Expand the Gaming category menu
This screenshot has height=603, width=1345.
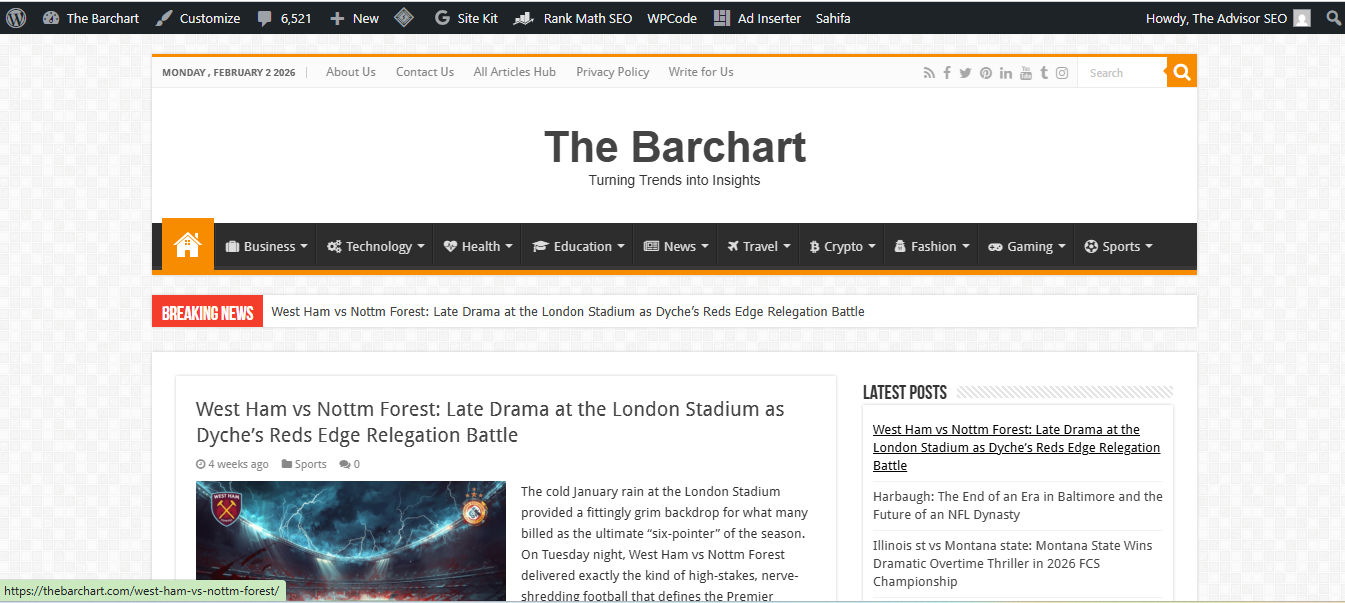pos(1026,246)
